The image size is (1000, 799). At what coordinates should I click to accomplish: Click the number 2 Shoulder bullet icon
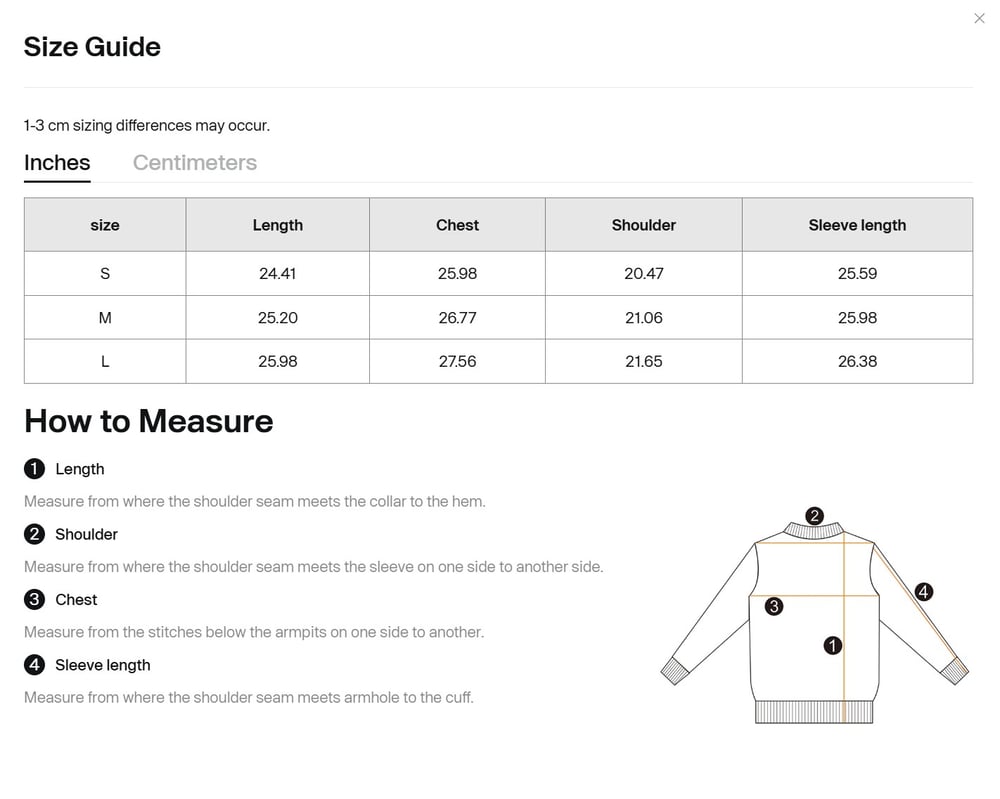pyautogui.click(x=35, y=534)
